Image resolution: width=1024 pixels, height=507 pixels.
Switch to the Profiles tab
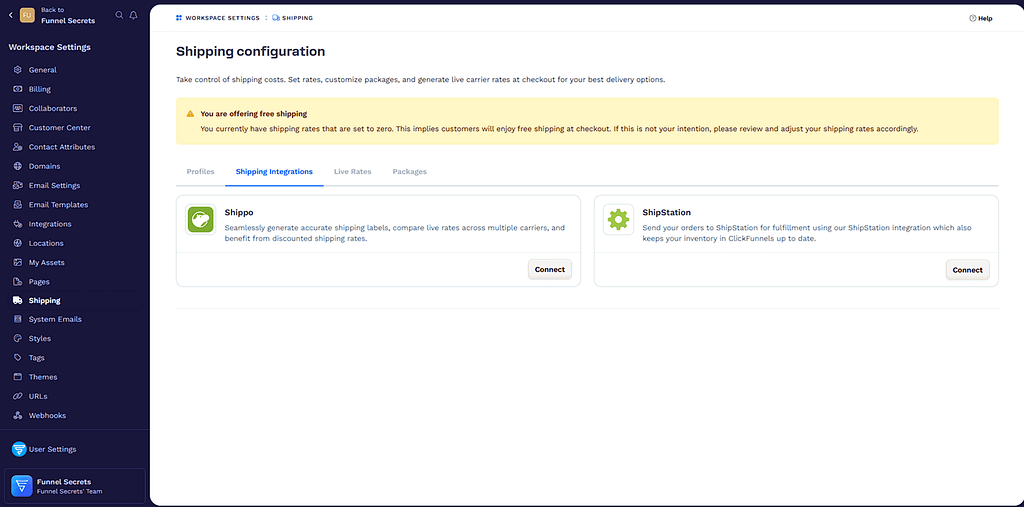click(x=200, y=172)
